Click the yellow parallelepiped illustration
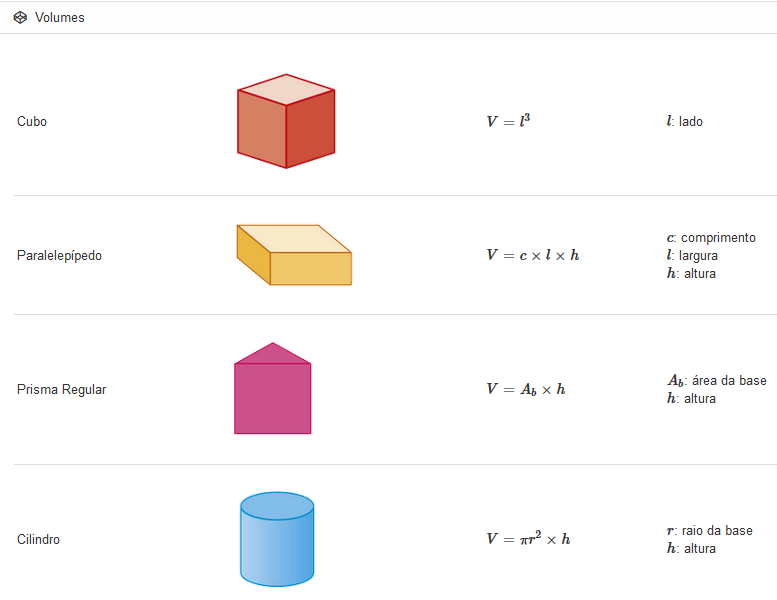This screenshot has width=777, height=600. pos(294,255)
